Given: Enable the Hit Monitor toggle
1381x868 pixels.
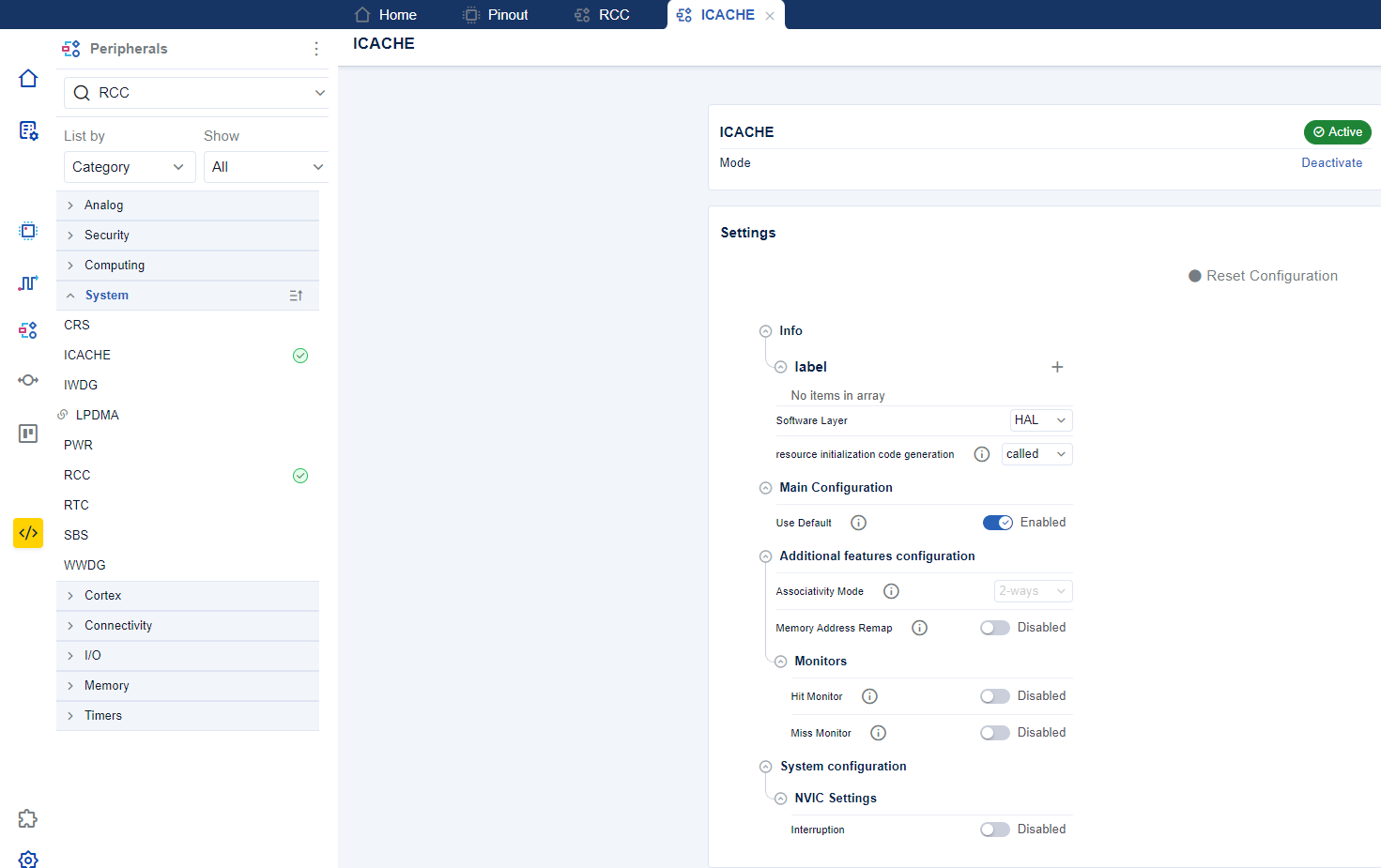Looking at the screenshot, I should (994, 696).
